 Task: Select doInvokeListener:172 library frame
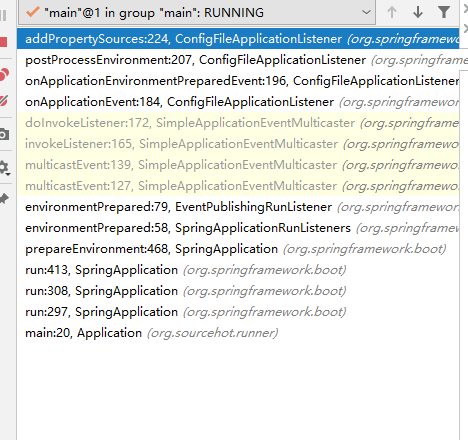coord(238,123)
